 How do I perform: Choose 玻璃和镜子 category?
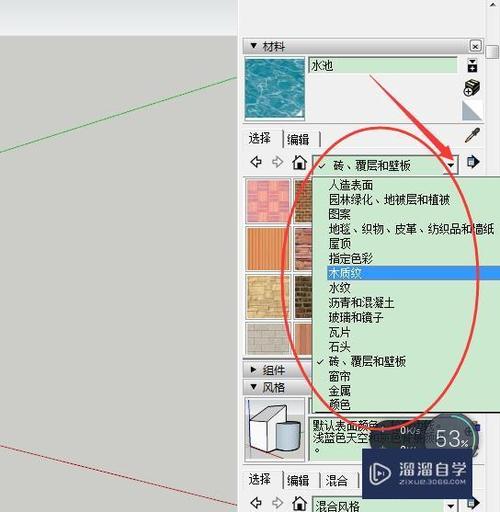pyautogui.click(x=356, y=317)
